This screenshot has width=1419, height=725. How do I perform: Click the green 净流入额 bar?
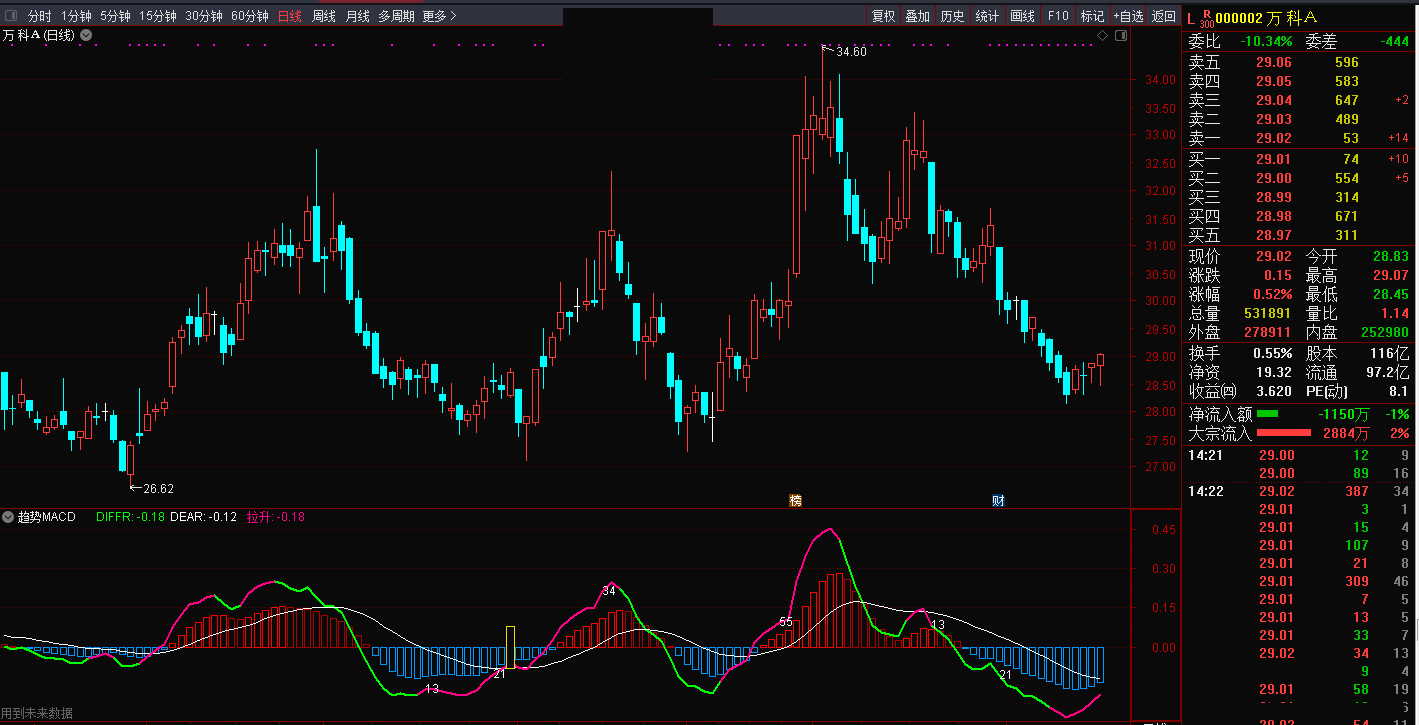click(x=1267, y=413)
